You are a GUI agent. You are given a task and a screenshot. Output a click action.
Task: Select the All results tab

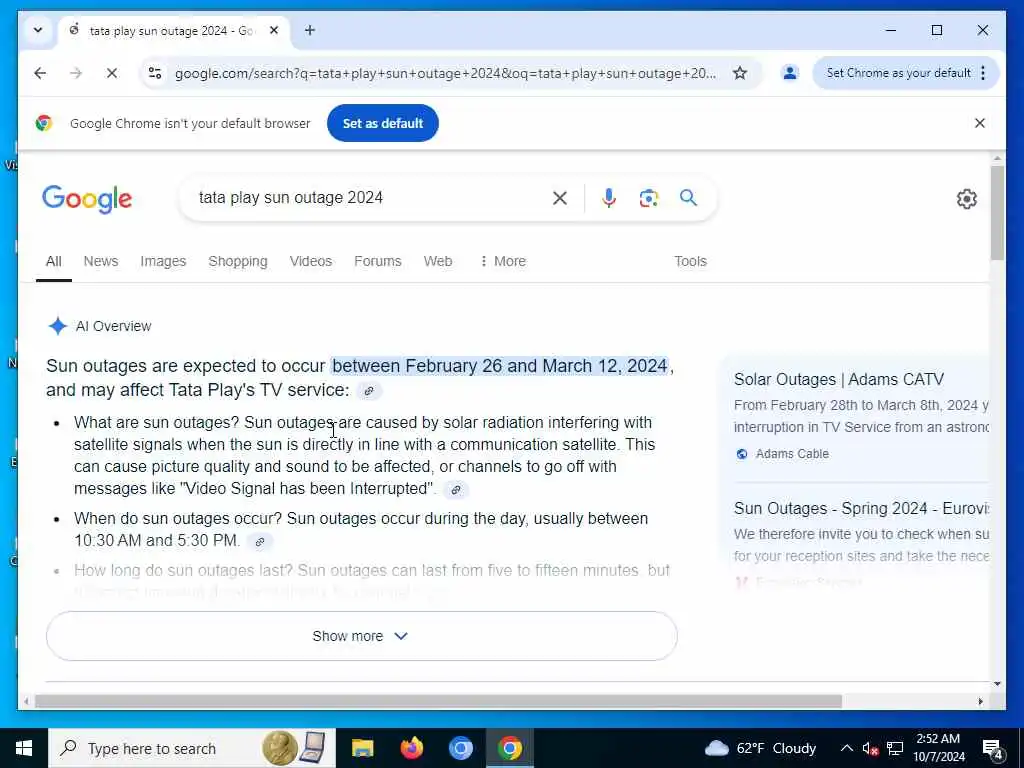54,261
